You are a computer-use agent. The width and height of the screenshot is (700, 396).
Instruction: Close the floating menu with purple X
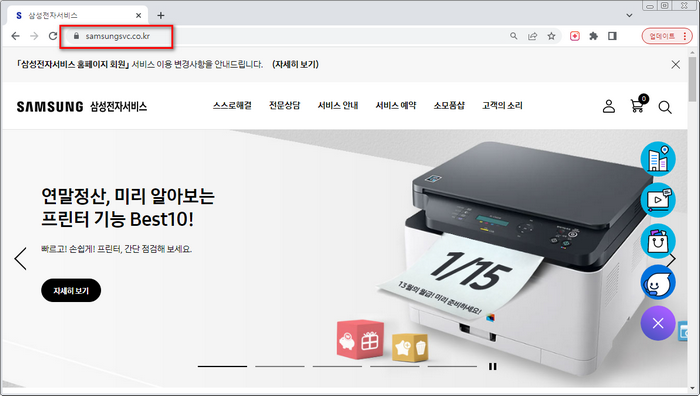(x=658, y=323)
